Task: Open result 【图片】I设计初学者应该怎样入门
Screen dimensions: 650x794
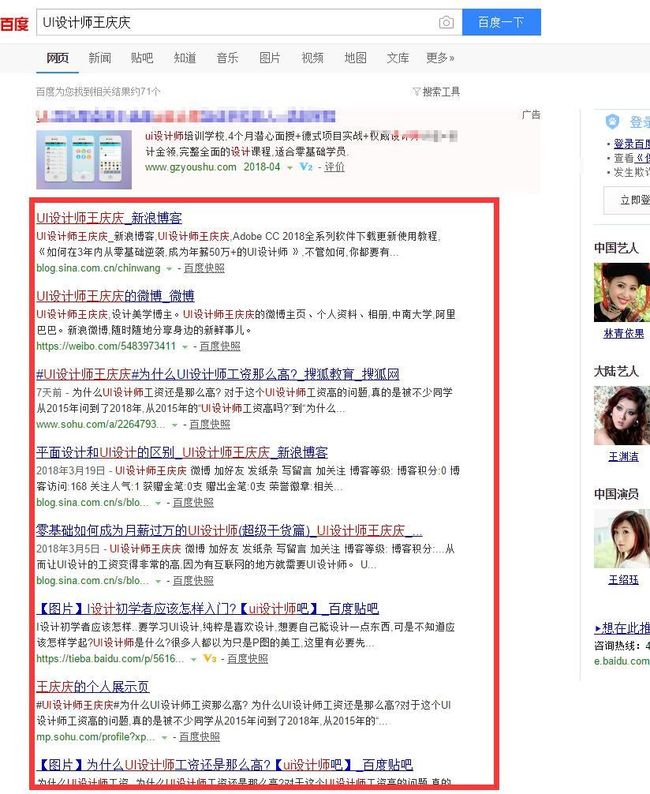Action: [208, 608]
